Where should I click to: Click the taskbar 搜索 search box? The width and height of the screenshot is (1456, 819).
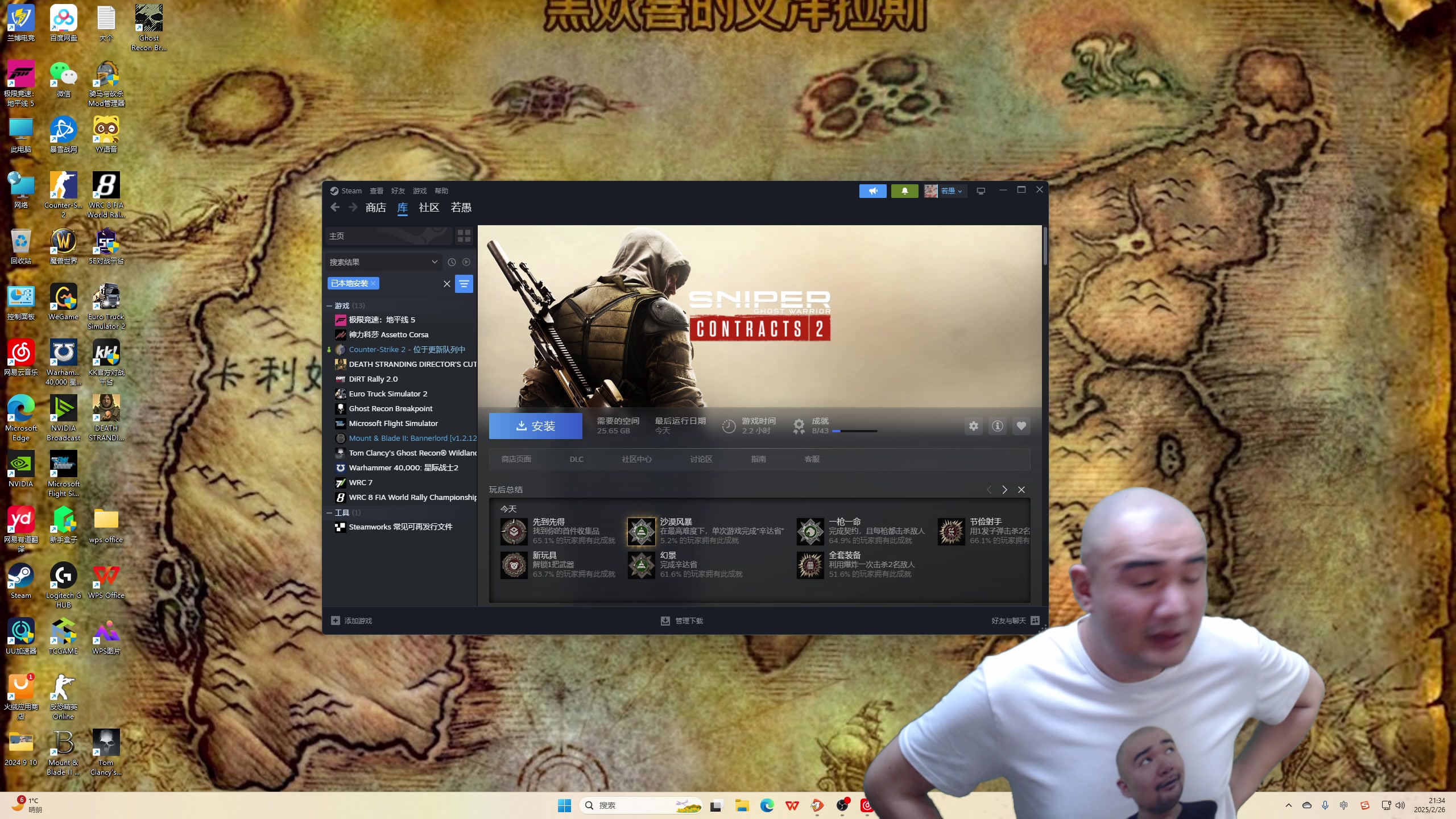coord(640,806)
